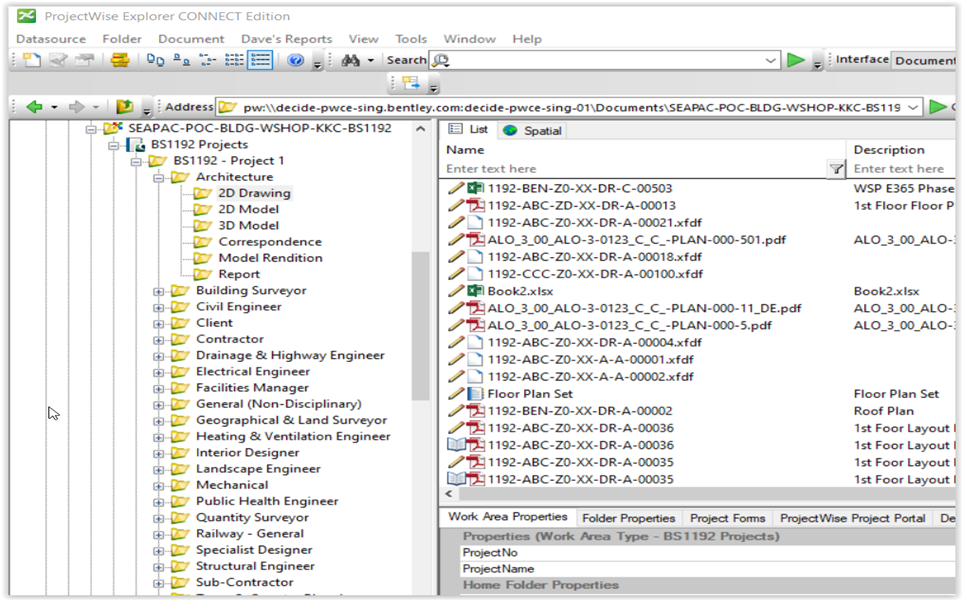
Task: Select the Floor Plan Set document
Action: 529,394
